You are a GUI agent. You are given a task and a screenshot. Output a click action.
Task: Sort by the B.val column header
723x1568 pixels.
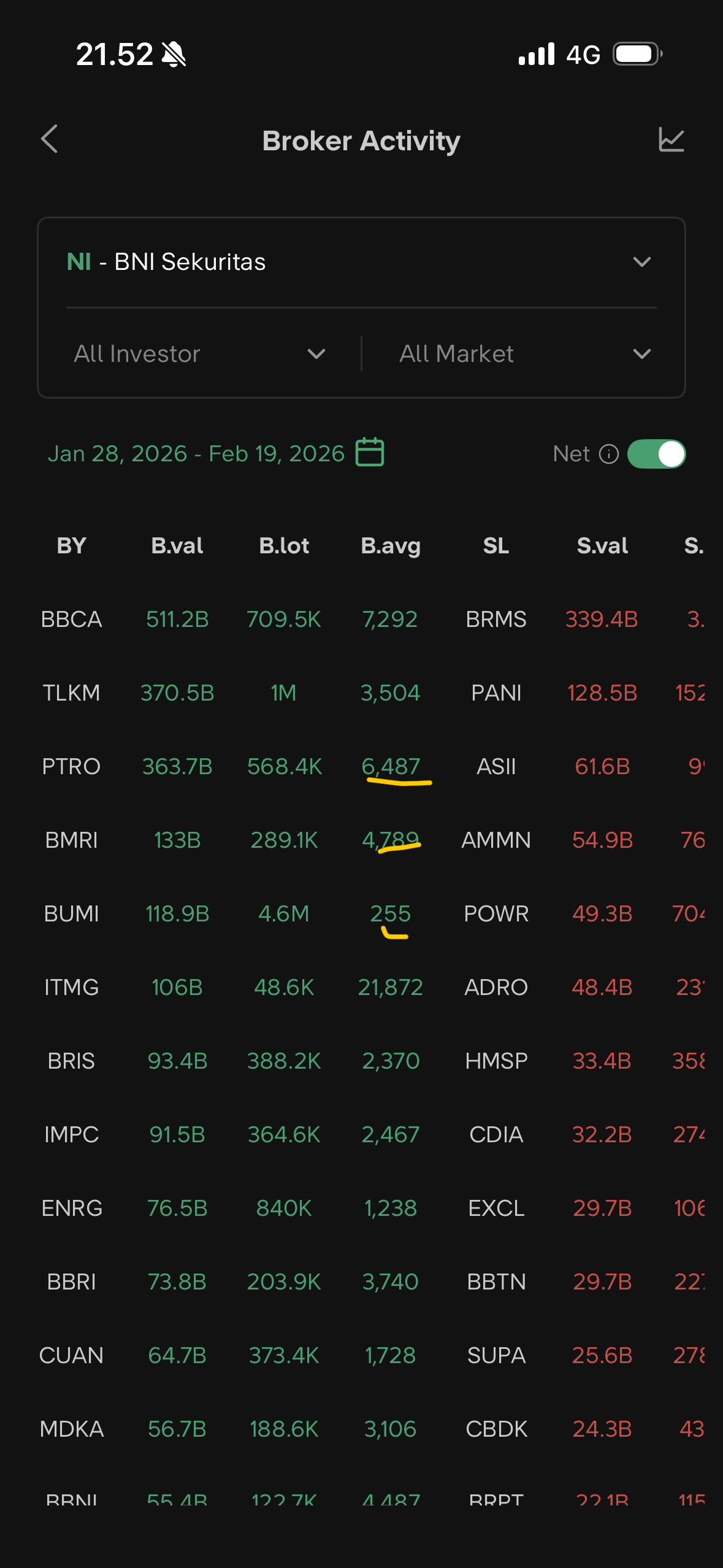(x=177, y=545)
